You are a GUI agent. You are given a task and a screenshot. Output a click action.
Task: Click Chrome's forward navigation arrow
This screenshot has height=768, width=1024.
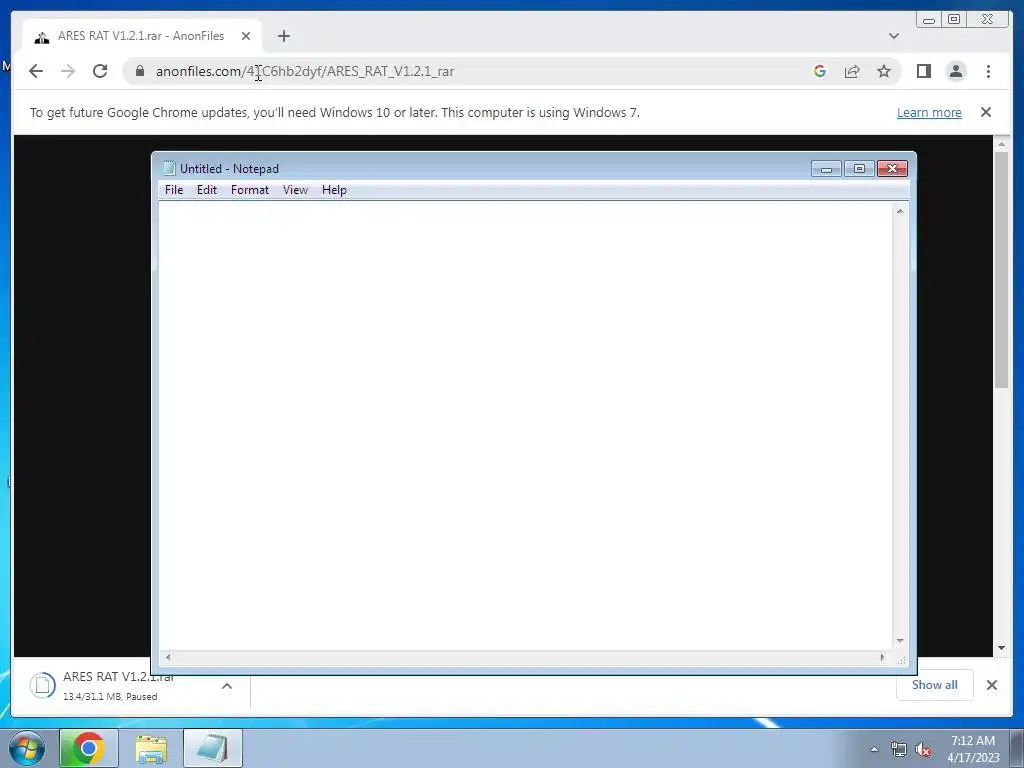pyautogui.click(x=68, y=71)
